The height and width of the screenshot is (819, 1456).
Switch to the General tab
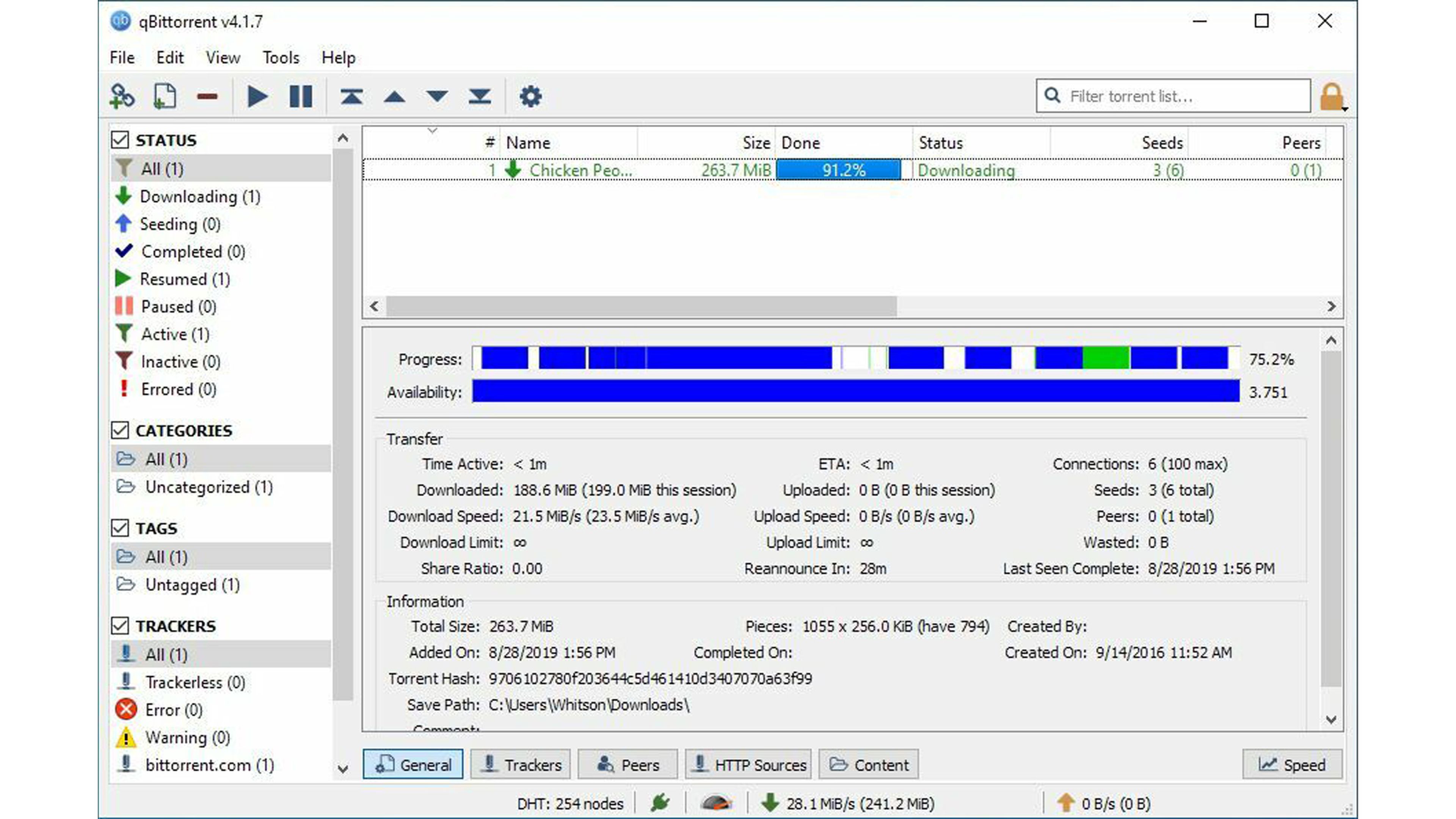click(413, 765)
